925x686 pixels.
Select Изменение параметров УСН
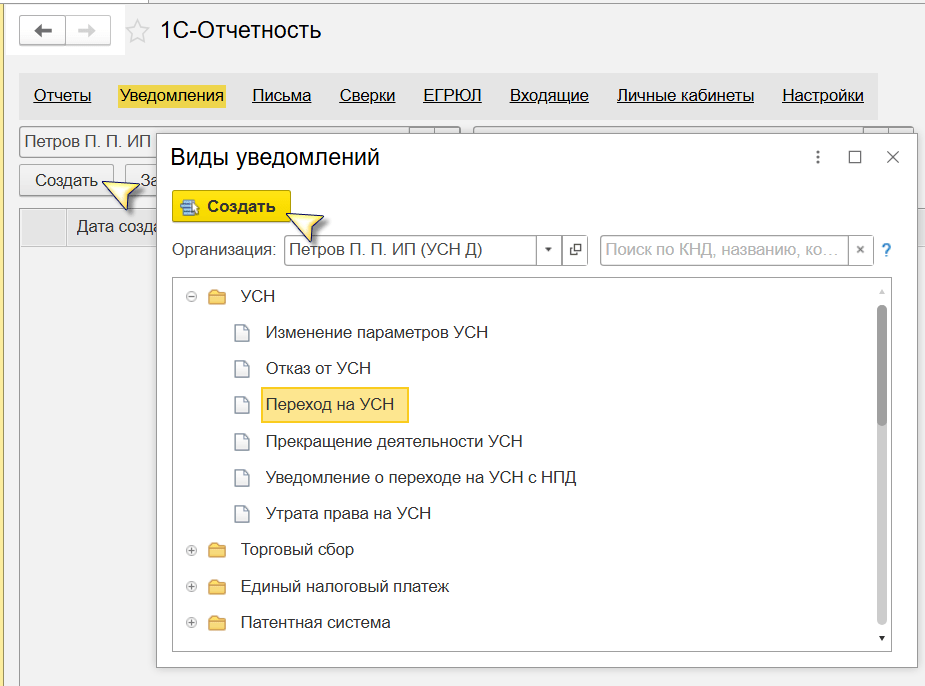click(376, 333)
